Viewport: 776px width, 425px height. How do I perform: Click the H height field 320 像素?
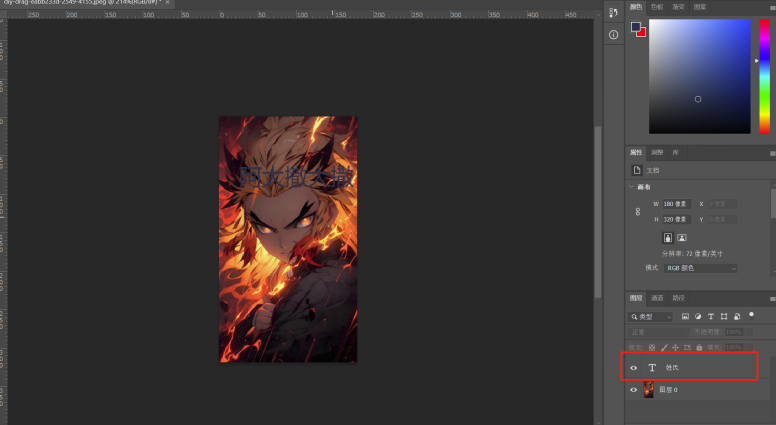coord(677,219)
